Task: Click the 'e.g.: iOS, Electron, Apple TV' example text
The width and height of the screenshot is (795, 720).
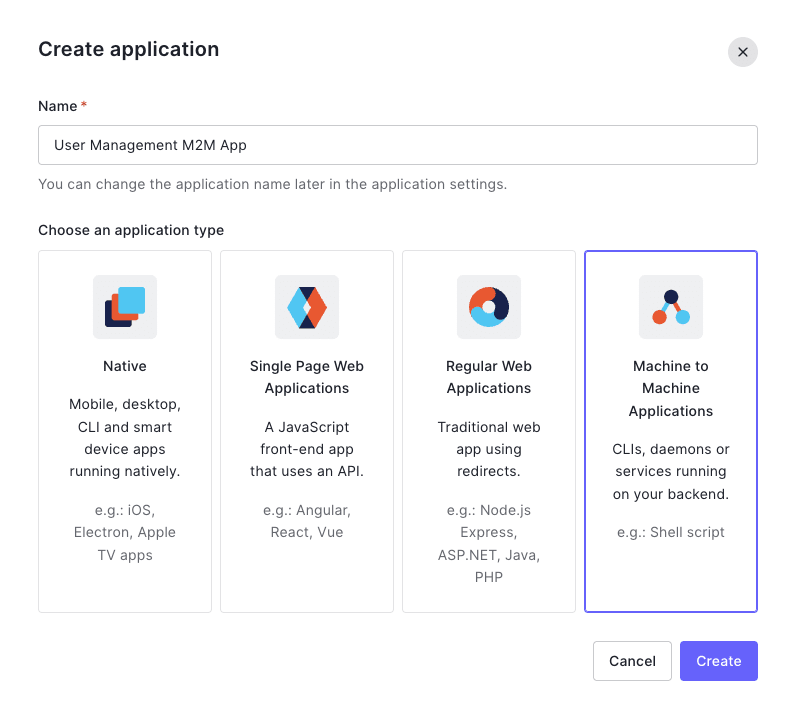Action: point(125,532)
